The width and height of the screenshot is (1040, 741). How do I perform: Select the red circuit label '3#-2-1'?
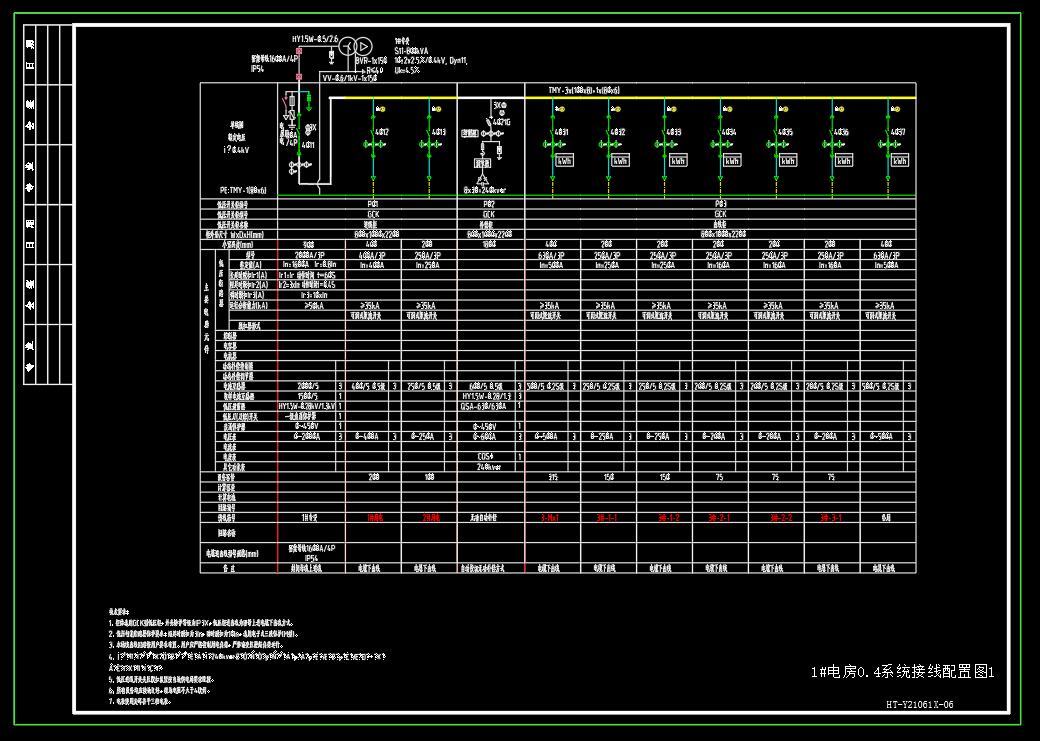pos(719,518)
